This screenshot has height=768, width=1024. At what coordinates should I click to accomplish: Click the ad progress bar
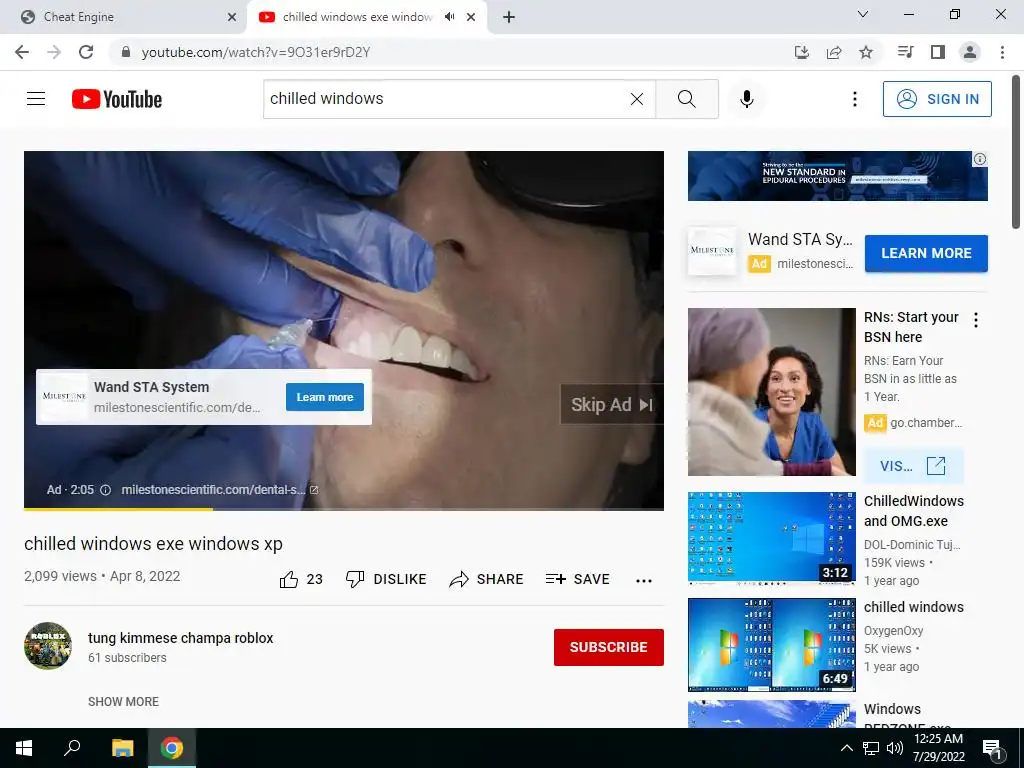click(344, 509)
